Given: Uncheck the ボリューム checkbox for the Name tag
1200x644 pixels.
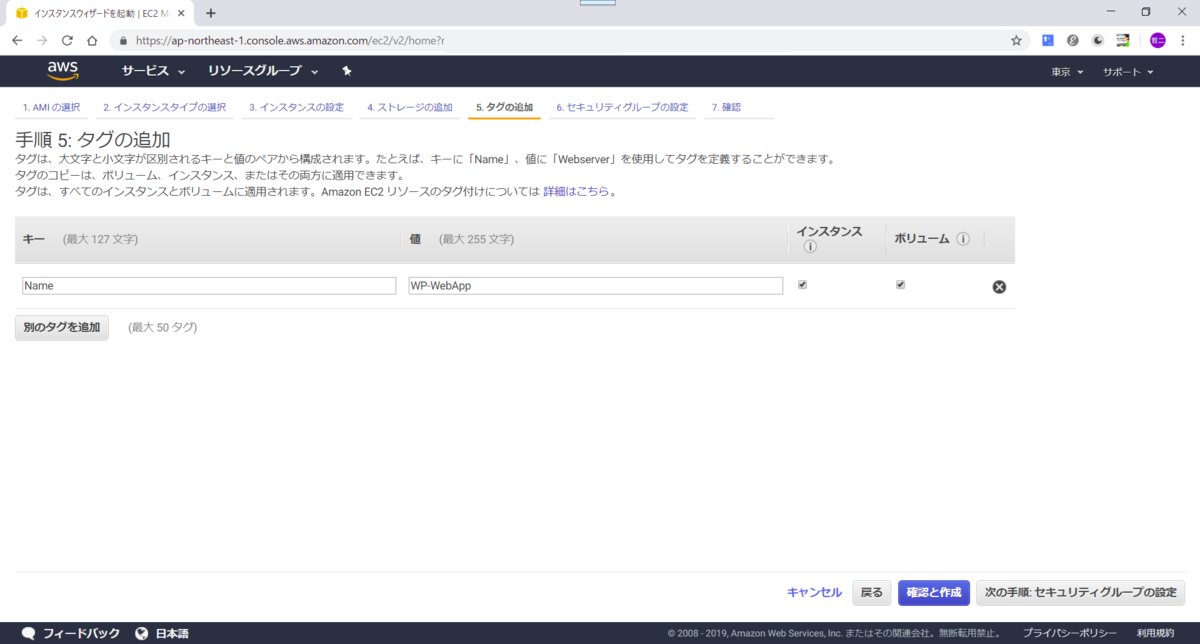Looking at the screenshot, I should tap(900, 284).
